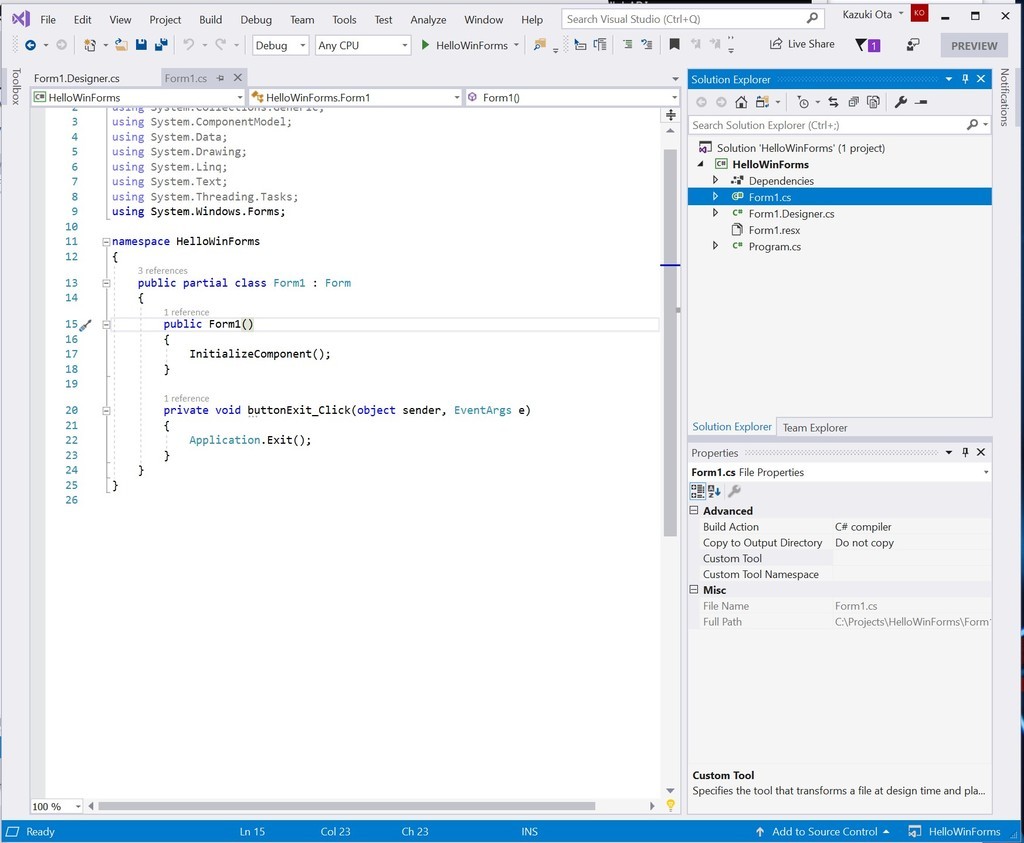Split the editor window with the splitter handle
The image size is (1024, 843).
671,115
